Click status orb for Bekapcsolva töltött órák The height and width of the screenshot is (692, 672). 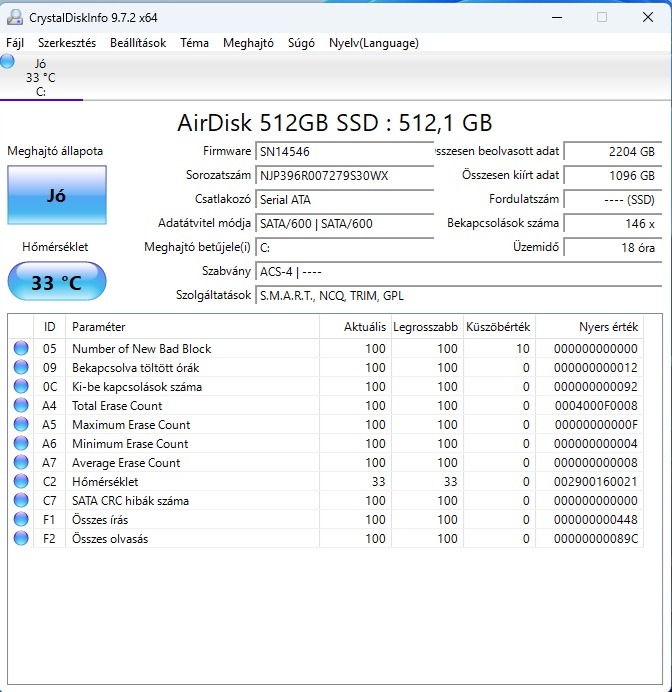21,367
